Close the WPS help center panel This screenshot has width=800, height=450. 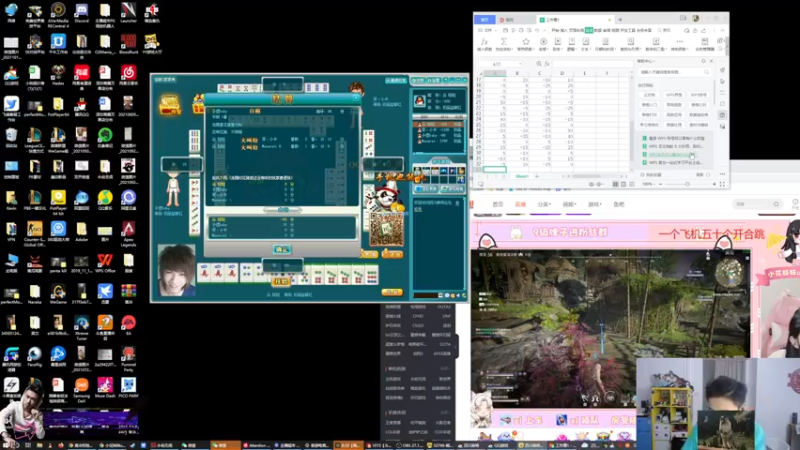711,61
